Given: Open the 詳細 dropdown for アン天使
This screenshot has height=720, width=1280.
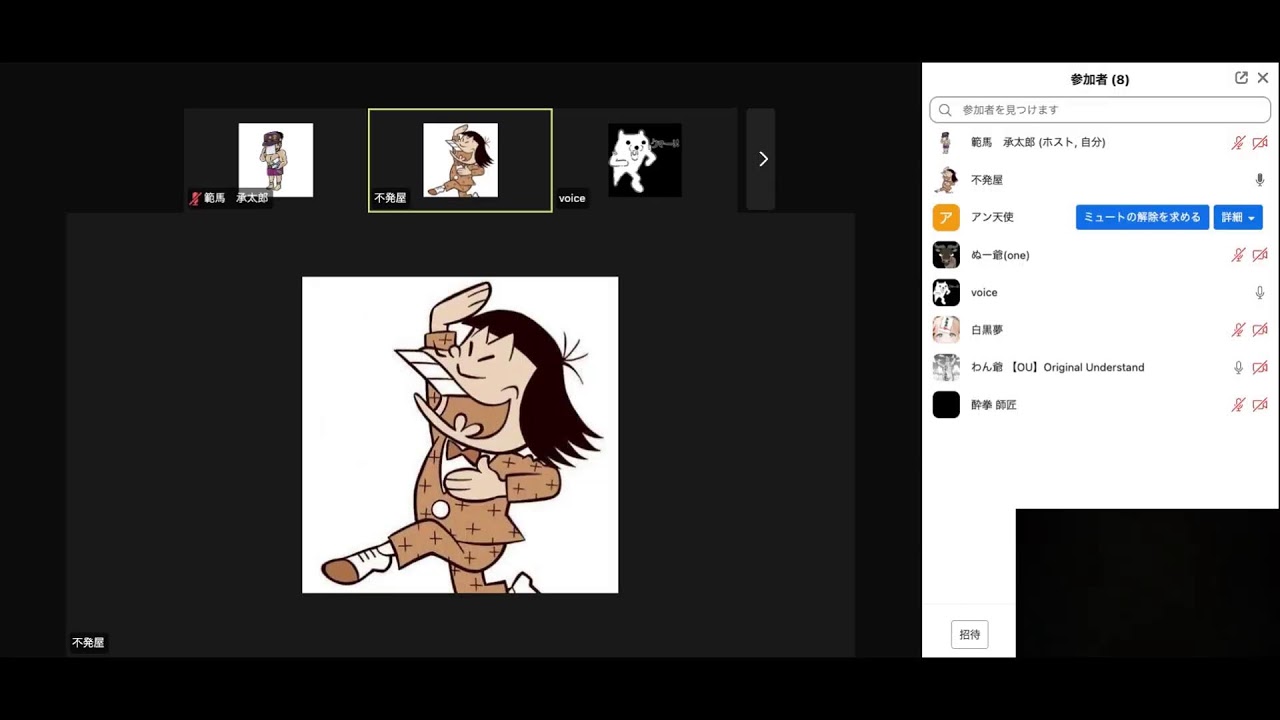Looking at the screenshot, I should 1238,217.
